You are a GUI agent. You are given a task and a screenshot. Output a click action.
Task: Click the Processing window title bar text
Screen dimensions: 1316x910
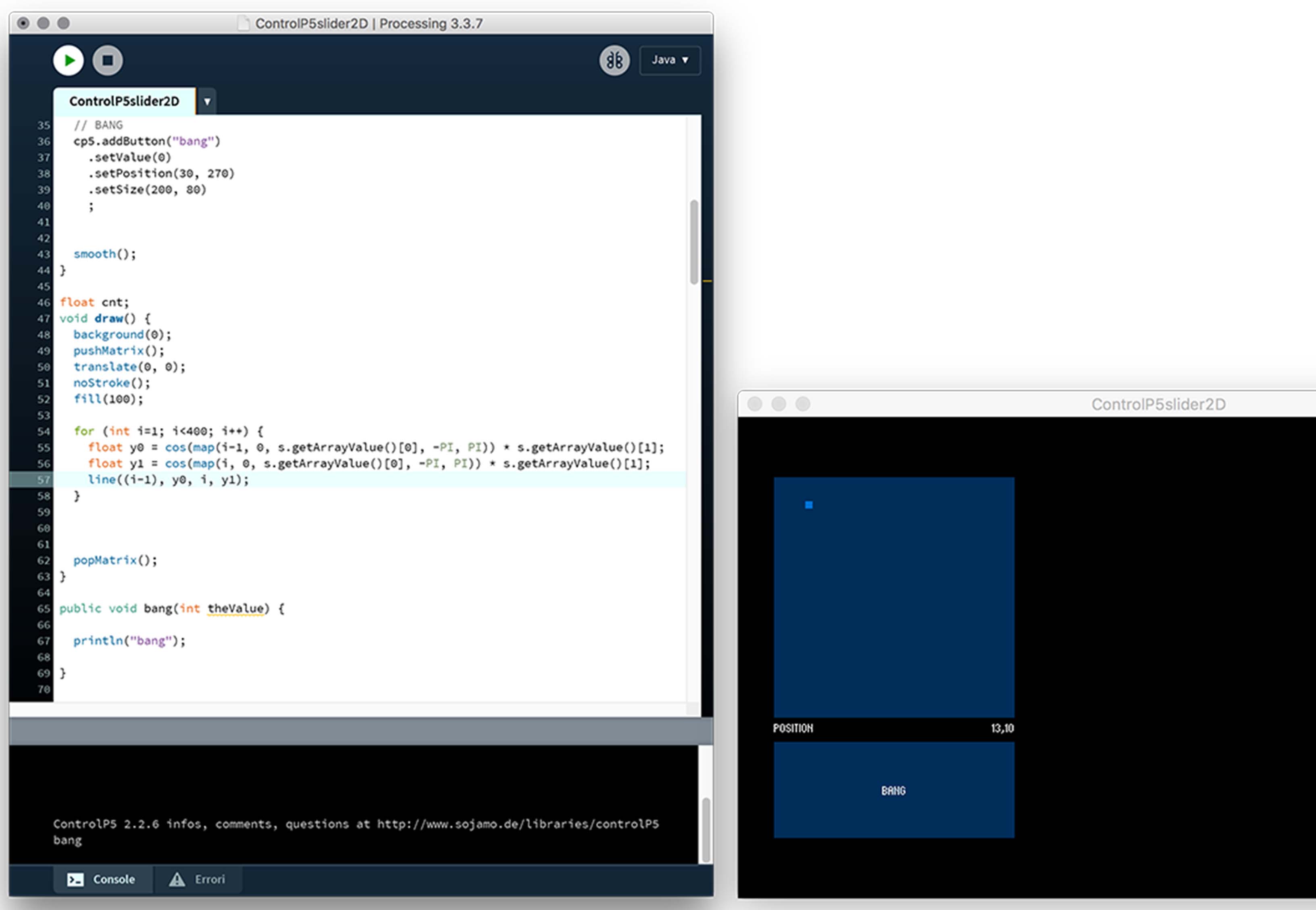(x=369, y=23)
